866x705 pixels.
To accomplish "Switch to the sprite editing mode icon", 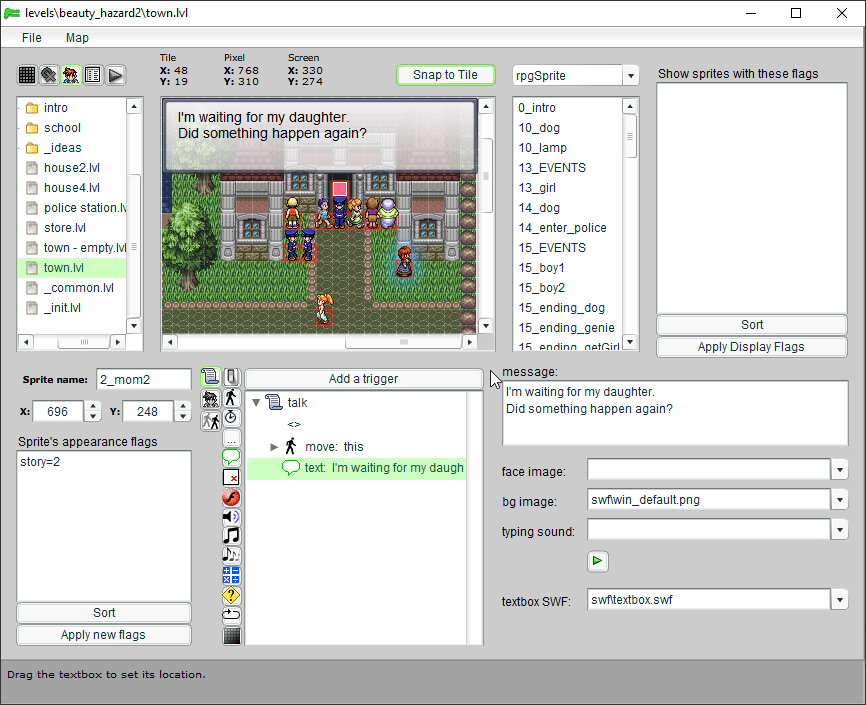I will coord(71,75).
